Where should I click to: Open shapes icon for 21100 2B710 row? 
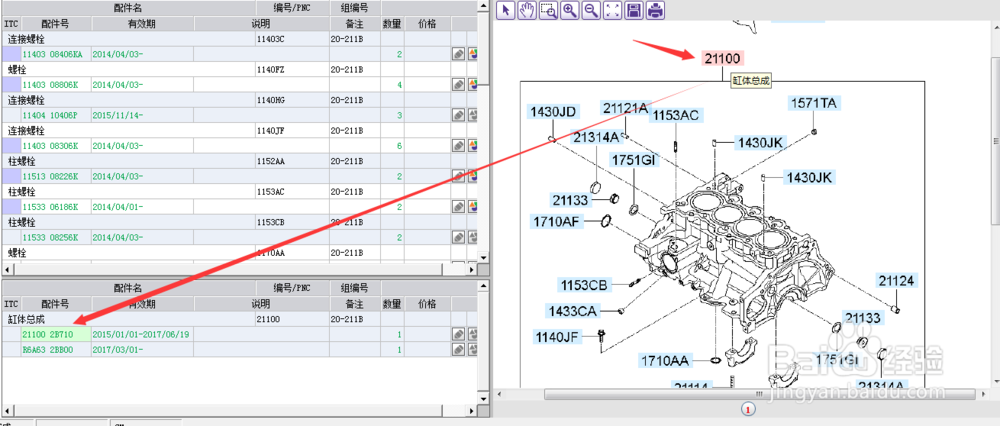pyautogui.click(x=473, y=334)
